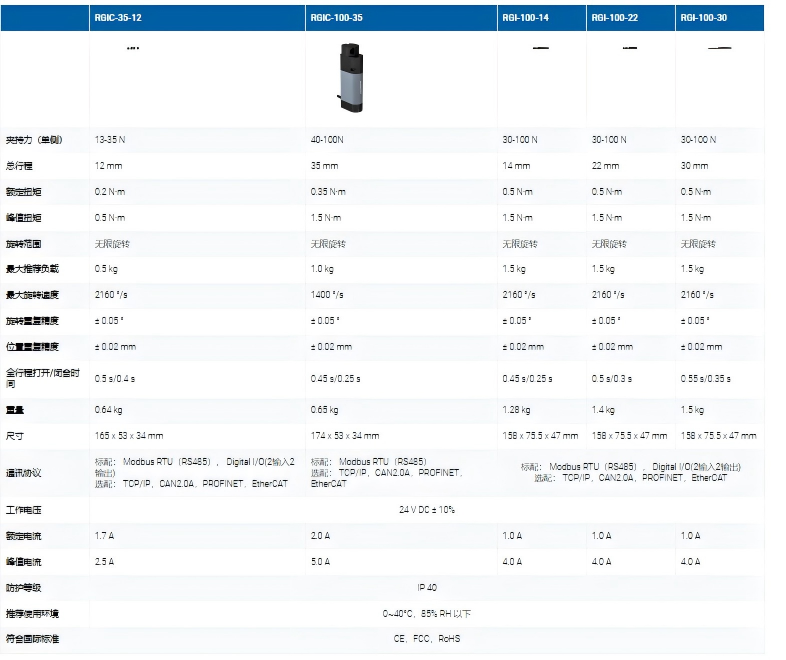Click the CE, FCC, RoHS standards text
The height and width of the screenshot is (660, 786).
[x=427, y=638]
